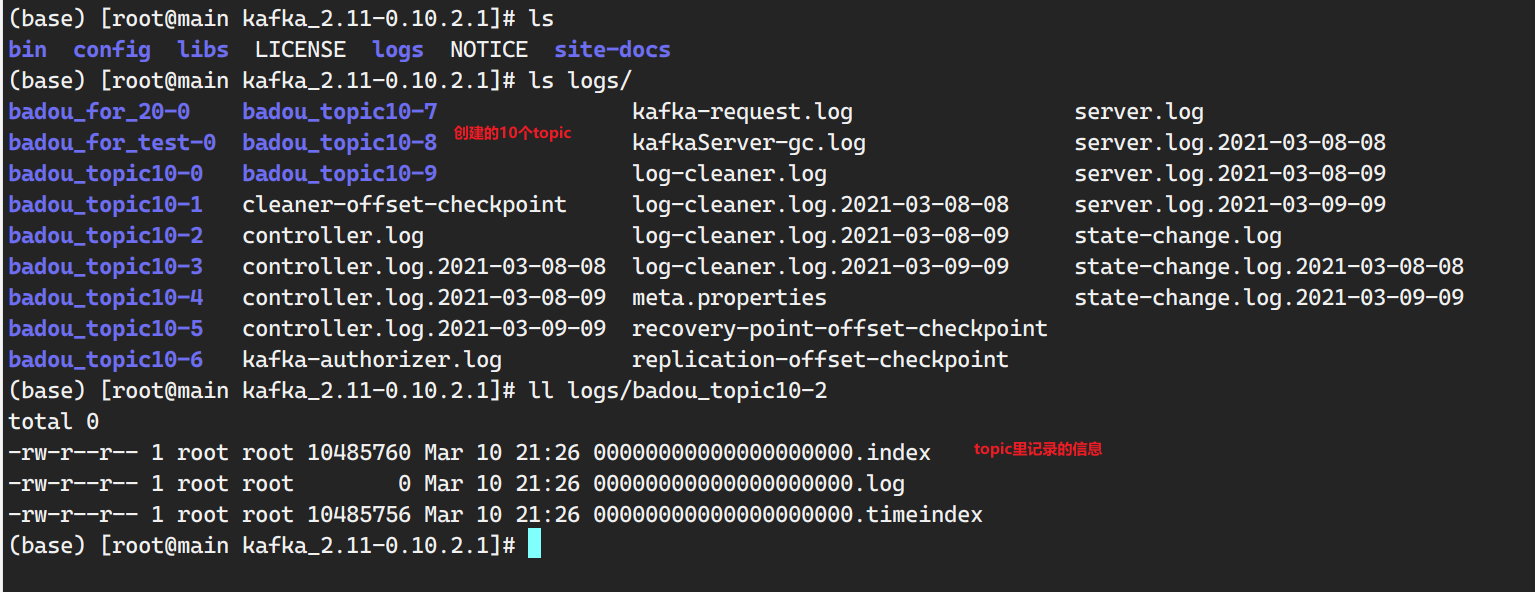Screen dimensions: 1535x592
Task: Click the badou_topic10-9 directory name
Action: [x=340, y=174]
